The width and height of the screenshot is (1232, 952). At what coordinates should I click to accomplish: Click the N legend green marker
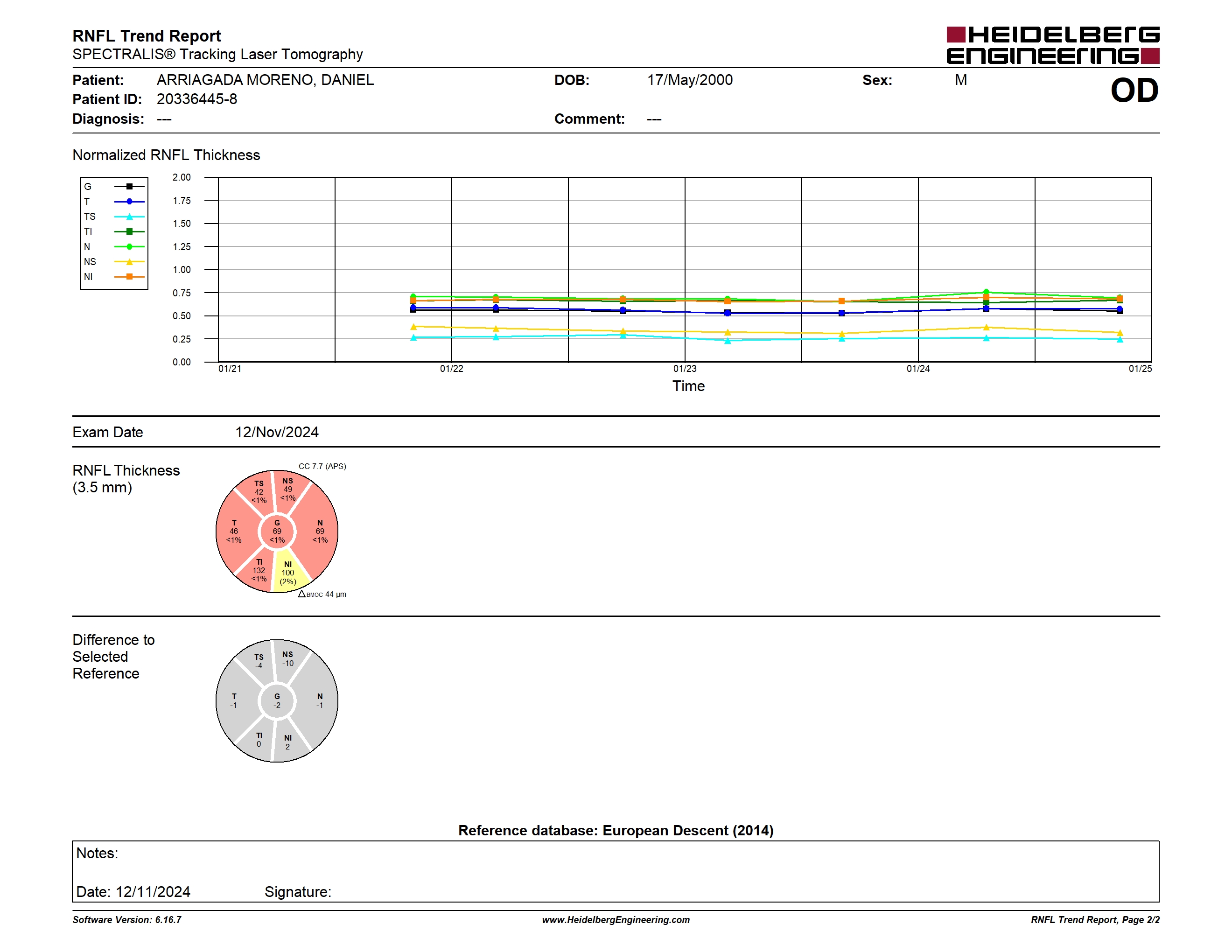129,246
